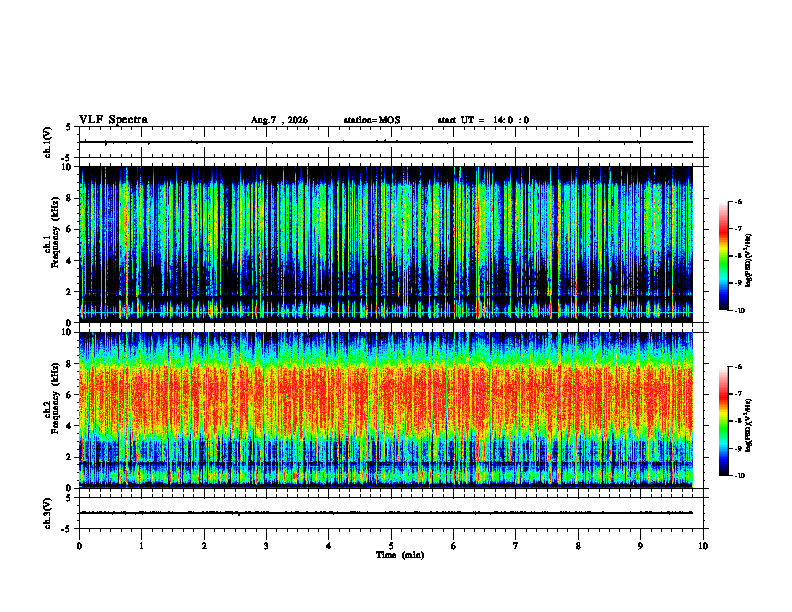Click time axis tick label "5"
This screenshot has width=792, height=612.
coord(391,546)
